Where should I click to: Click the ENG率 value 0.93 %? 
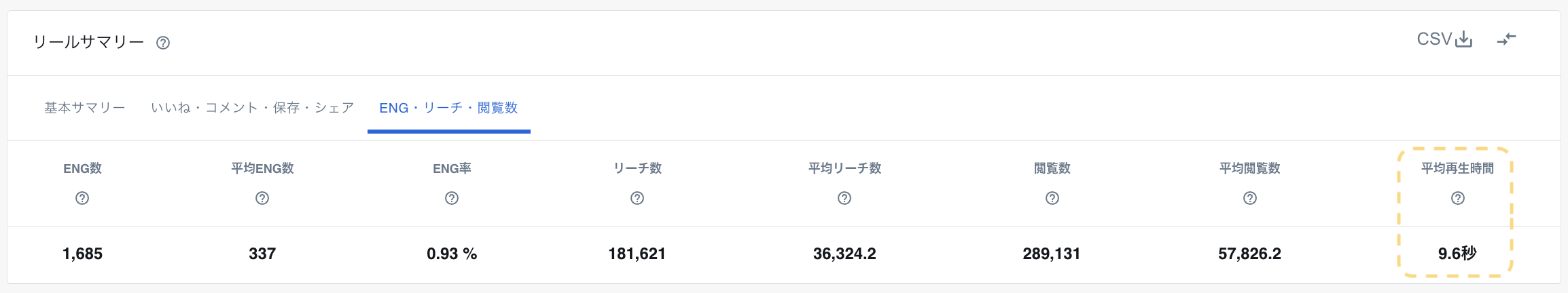[x=452, y=254]
